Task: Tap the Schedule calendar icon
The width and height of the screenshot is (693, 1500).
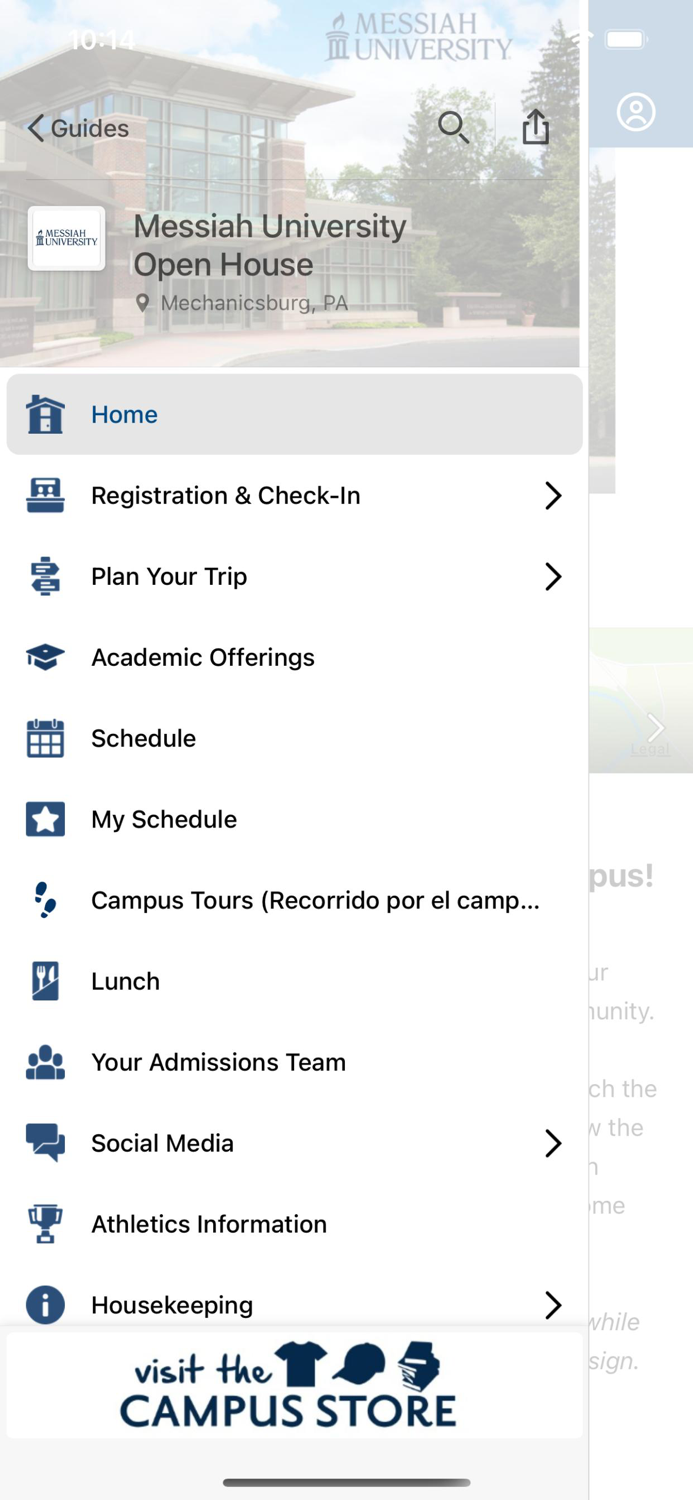Action: (x=44, y=738)
